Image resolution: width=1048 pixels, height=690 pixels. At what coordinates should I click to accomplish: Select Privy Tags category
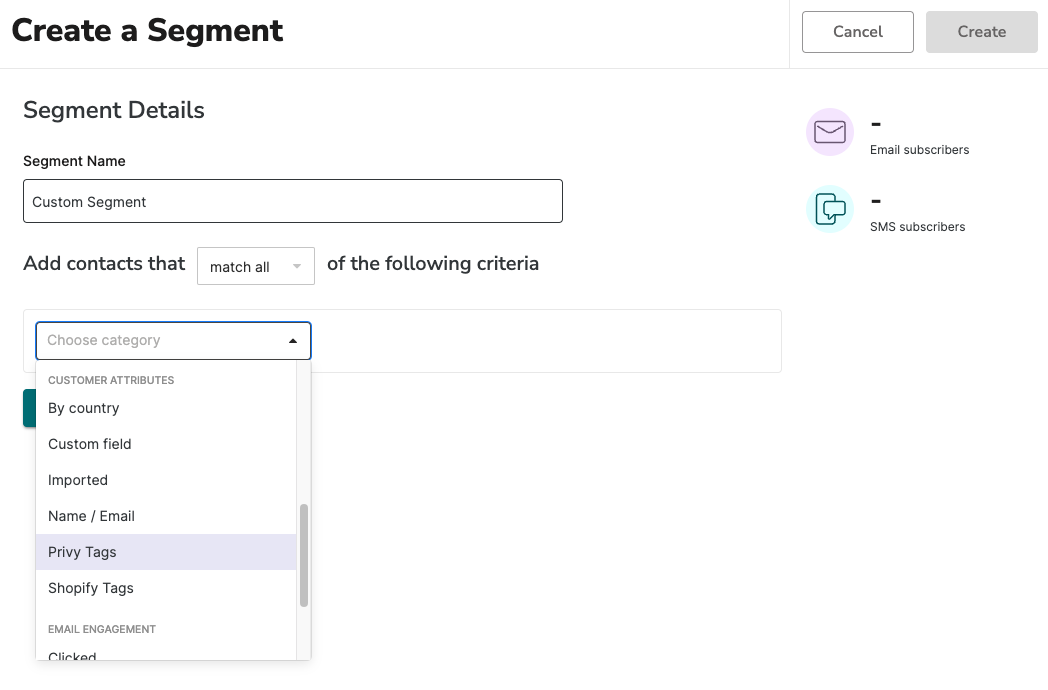[166, 552]
